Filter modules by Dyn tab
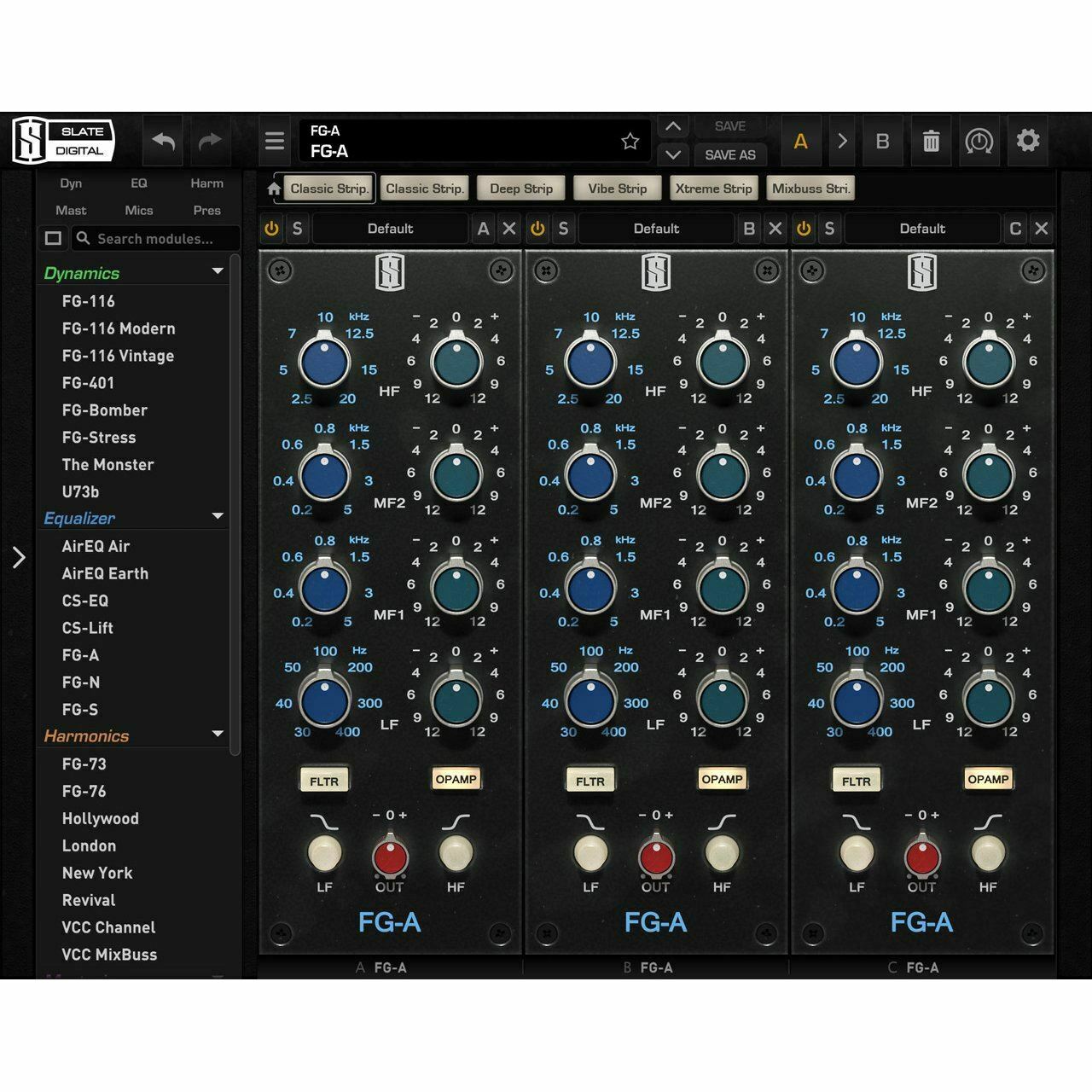The image size is (1092, 1092). tap(71, 183)
